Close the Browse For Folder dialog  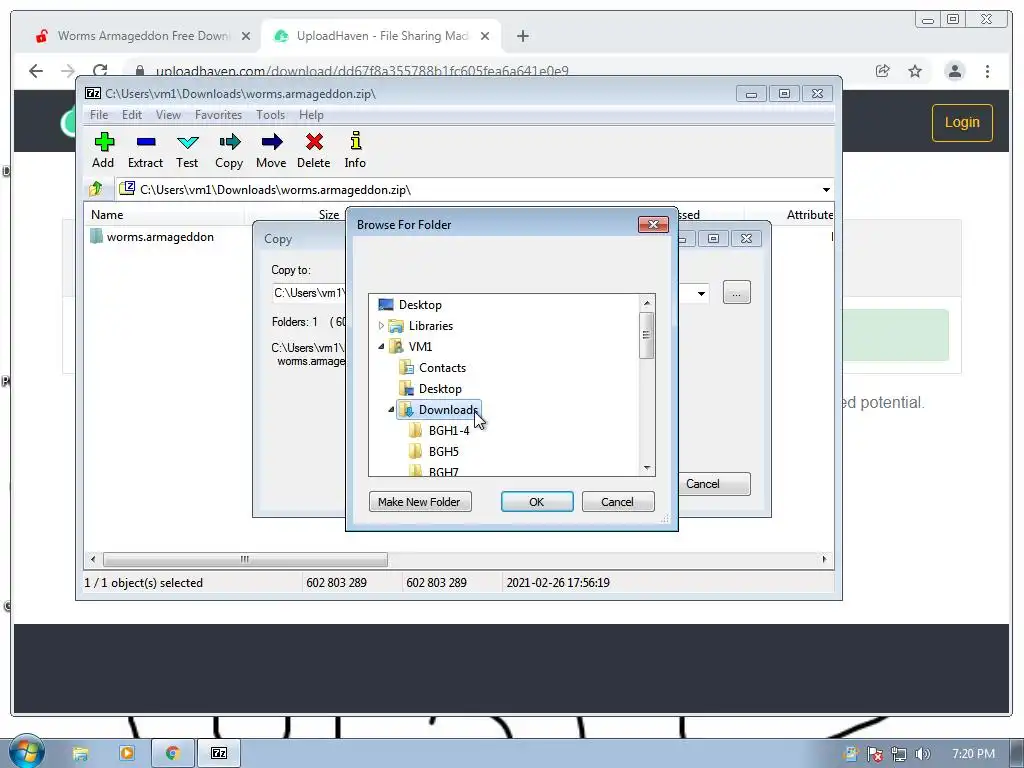(x=653, y=225)
